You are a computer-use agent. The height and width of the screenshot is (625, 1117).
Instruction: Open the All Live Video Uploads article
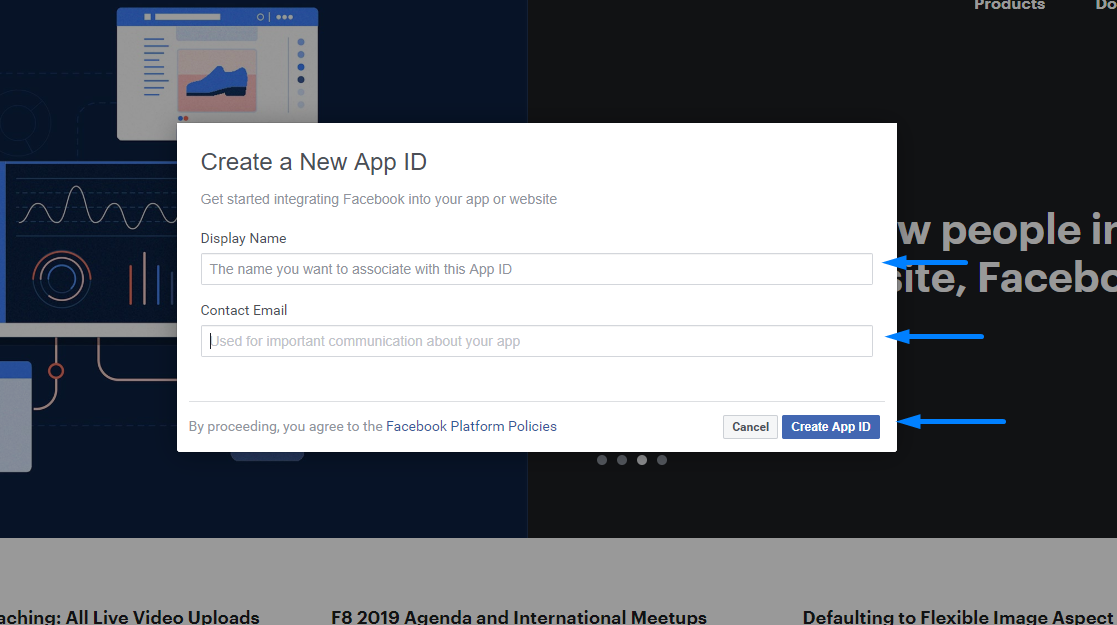[130, 616]
